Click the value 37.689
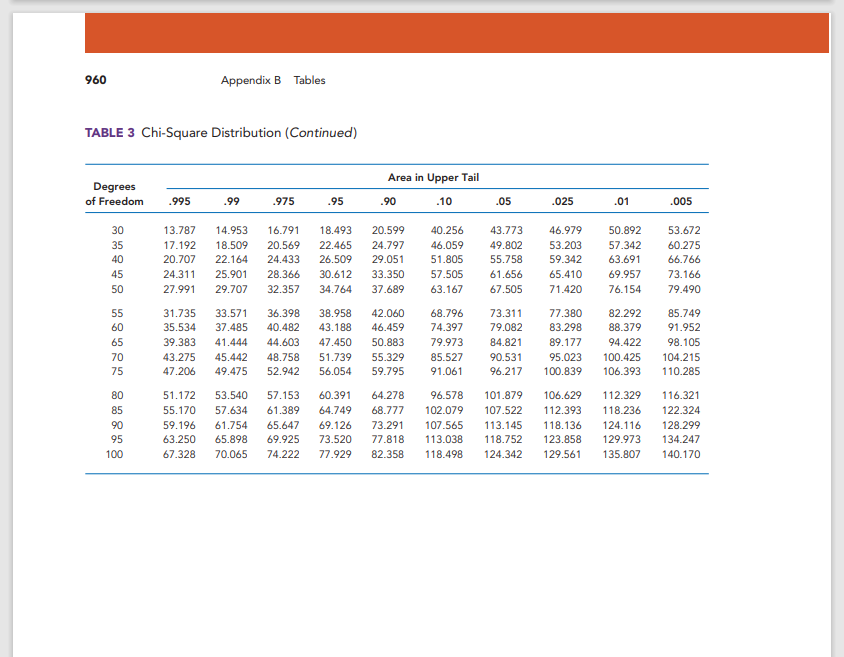 pyautogui.click(x=388, y=289)
